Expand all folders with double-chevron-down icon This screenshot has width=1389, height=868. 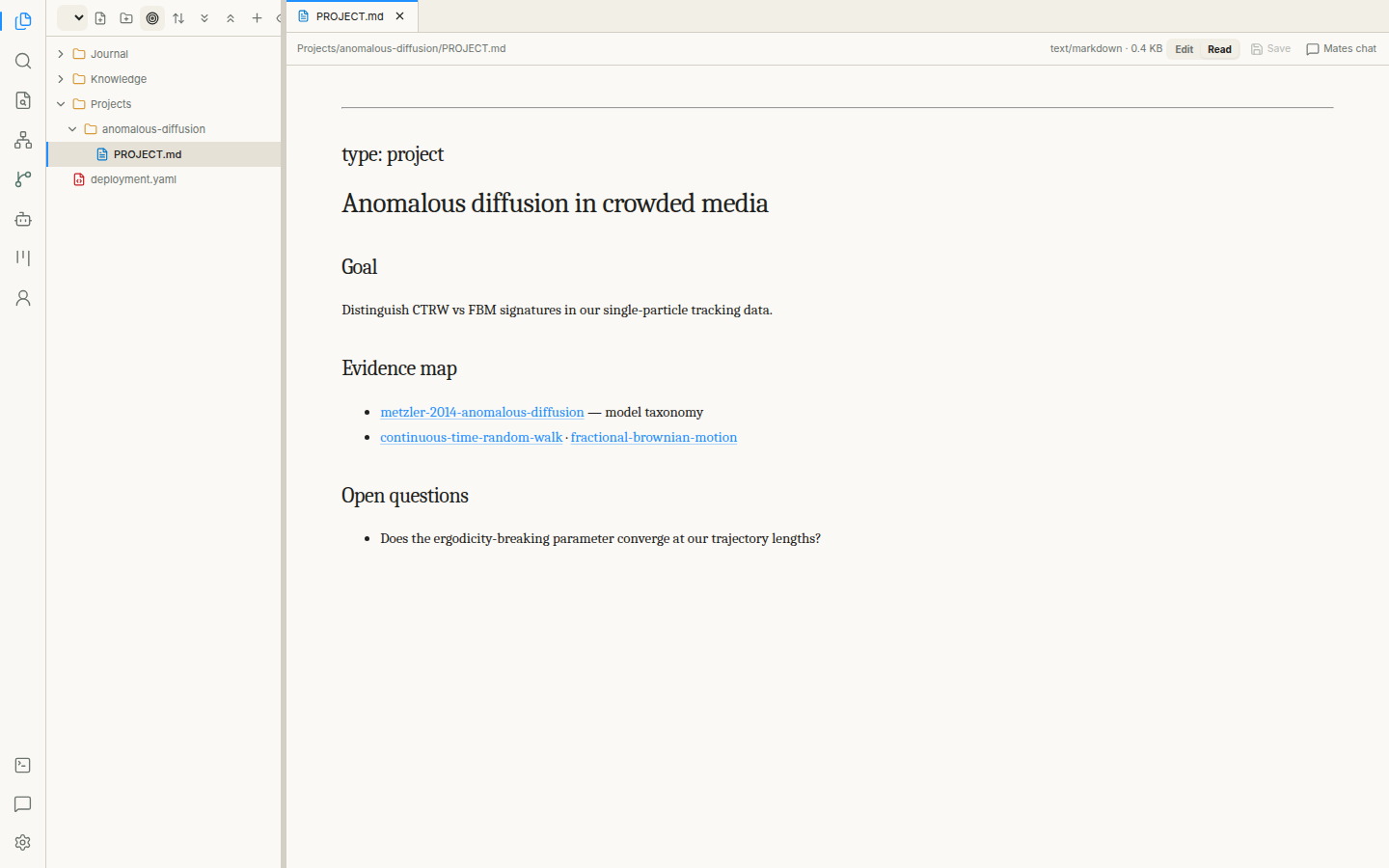(x=204, y=17)
